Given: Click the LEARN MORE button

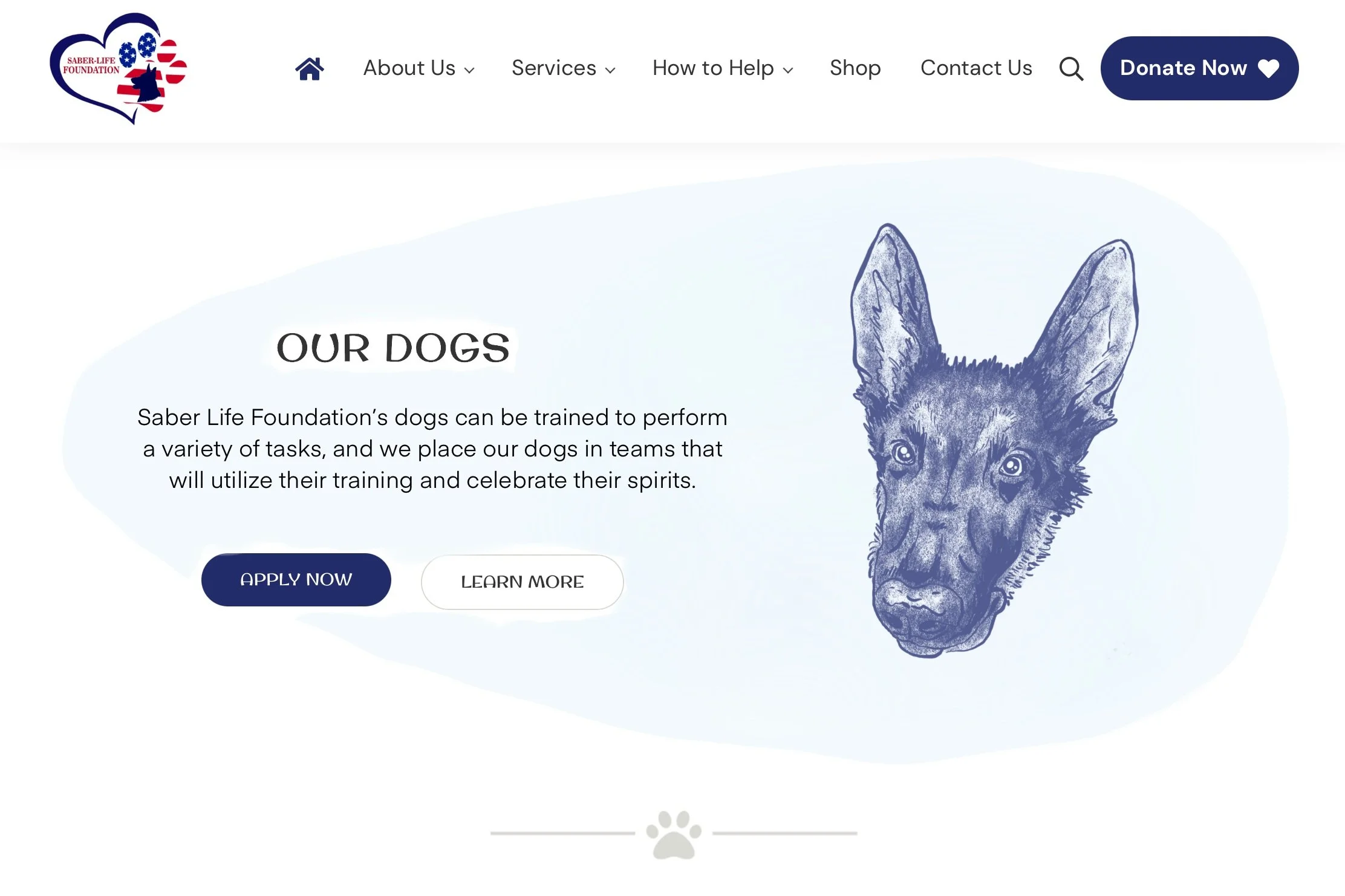Looking at the screenshot, I should point(523,582).
